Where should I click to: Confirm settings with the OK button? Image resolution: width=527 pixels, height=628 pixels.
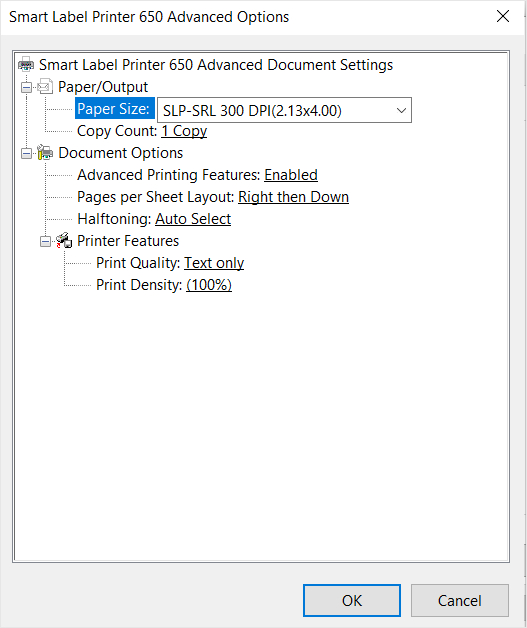tap(352, 600)
